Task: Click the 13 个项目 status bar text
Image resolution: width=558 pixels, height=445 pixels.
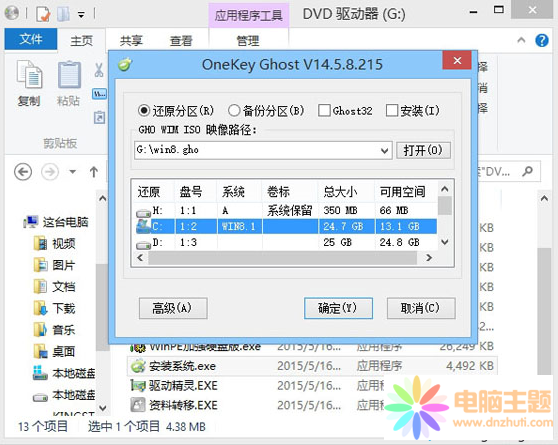Action: point(43,426)
